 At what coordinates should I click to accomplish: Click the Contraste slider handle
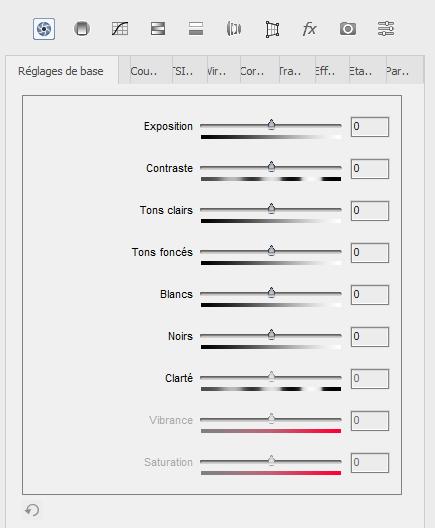coord(271,167)
